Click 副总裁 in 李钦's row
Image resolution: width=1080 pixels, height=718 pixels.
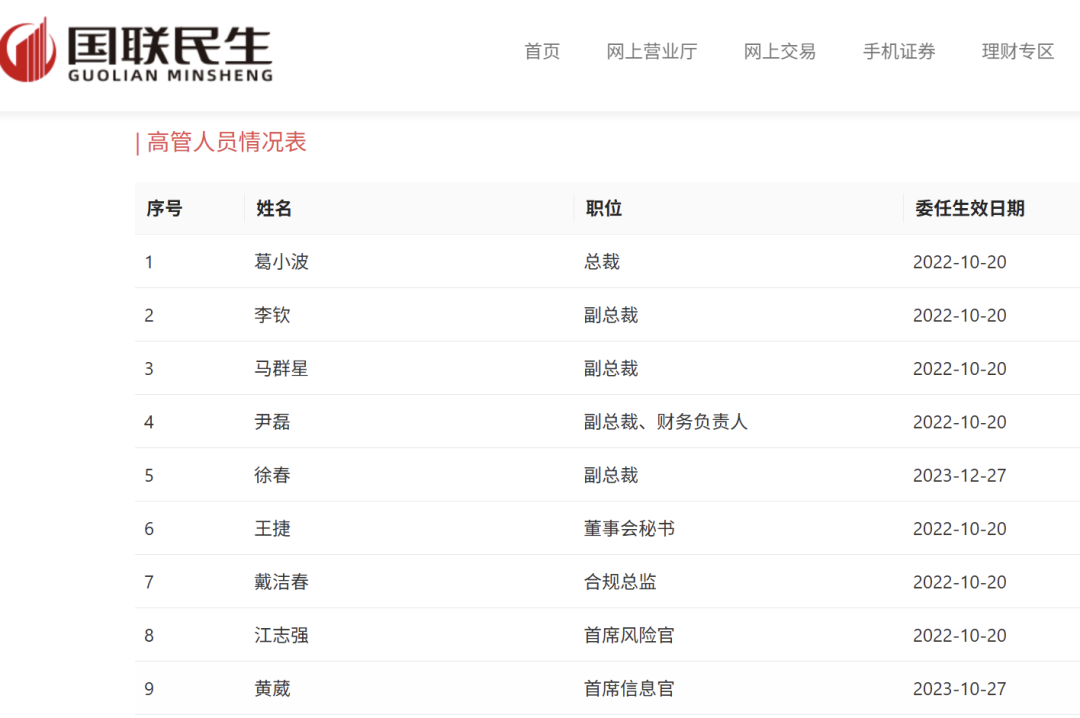(x=611, y=315)
